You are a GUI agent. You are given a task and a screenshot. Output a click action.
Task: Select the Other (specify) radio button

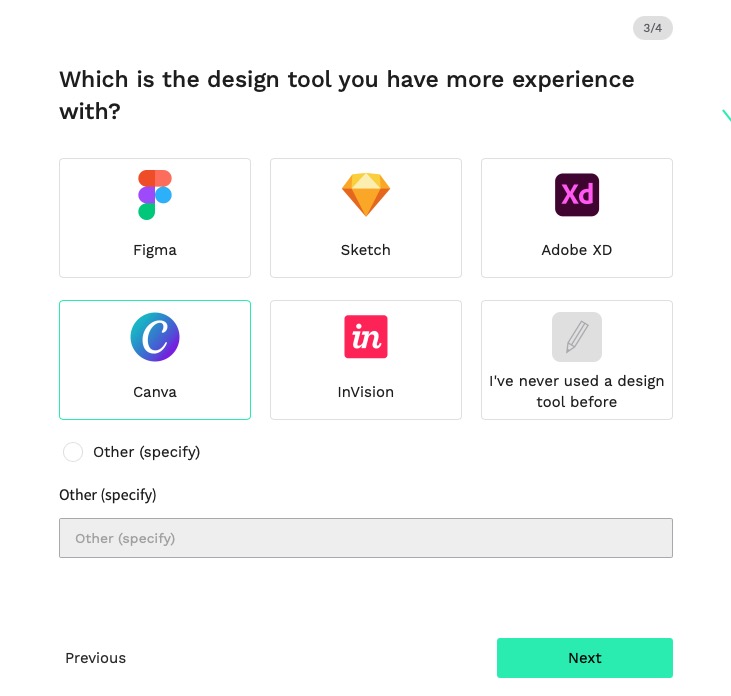[73, 452]
